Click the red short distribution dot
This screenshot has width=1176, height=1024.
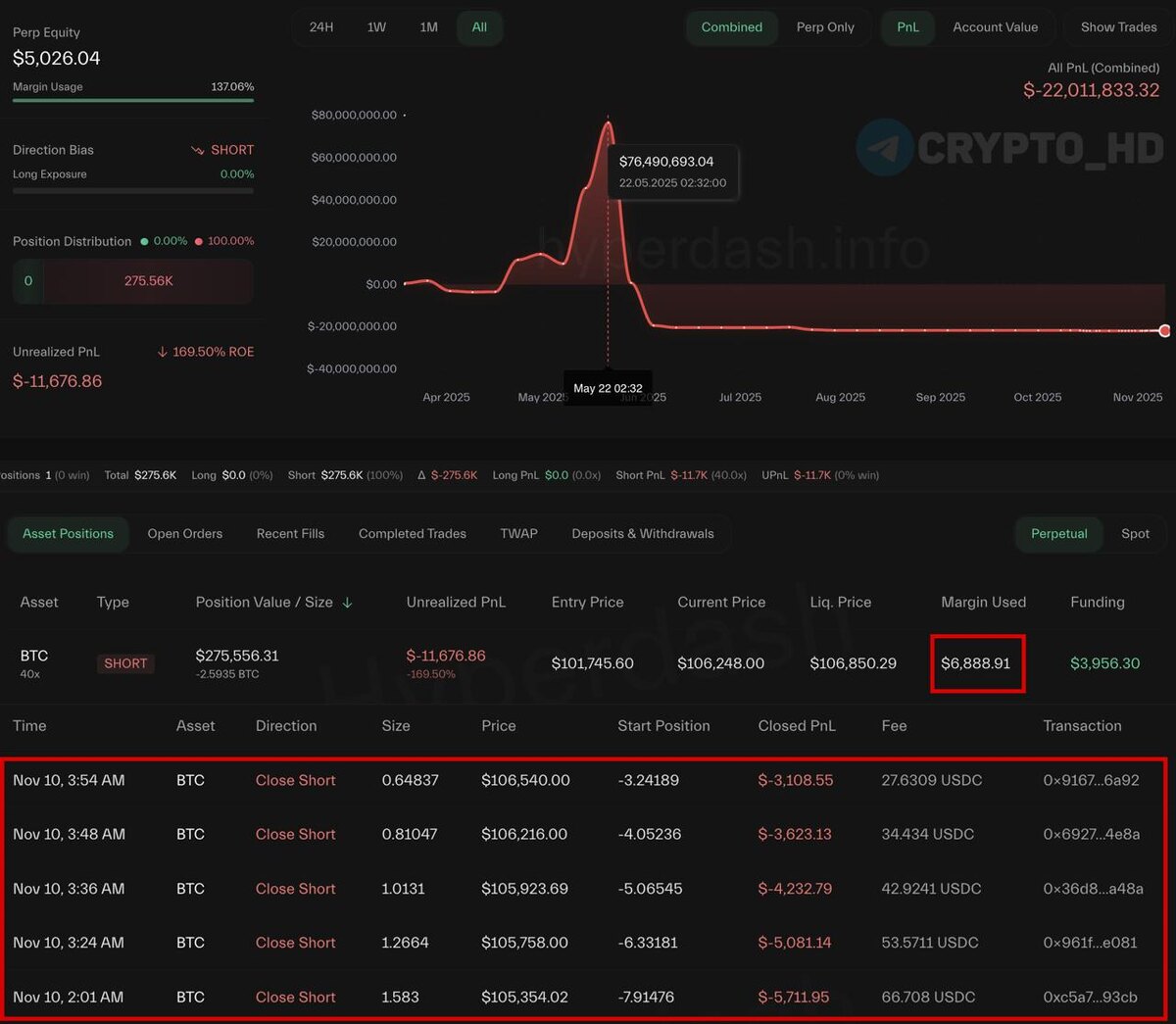(x=199, y=241)
